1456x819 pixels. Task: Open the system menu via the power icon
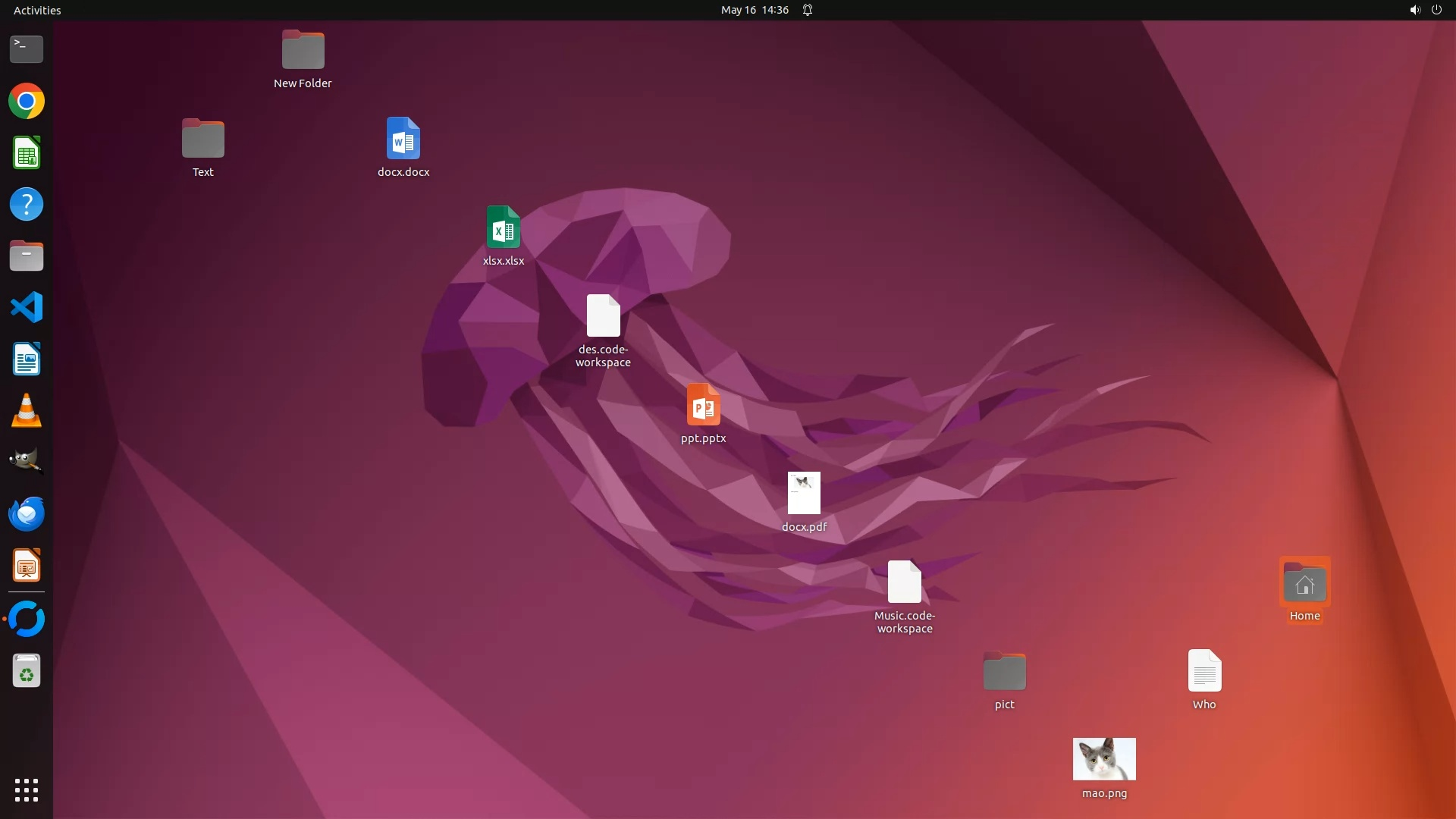(1436, 10)
